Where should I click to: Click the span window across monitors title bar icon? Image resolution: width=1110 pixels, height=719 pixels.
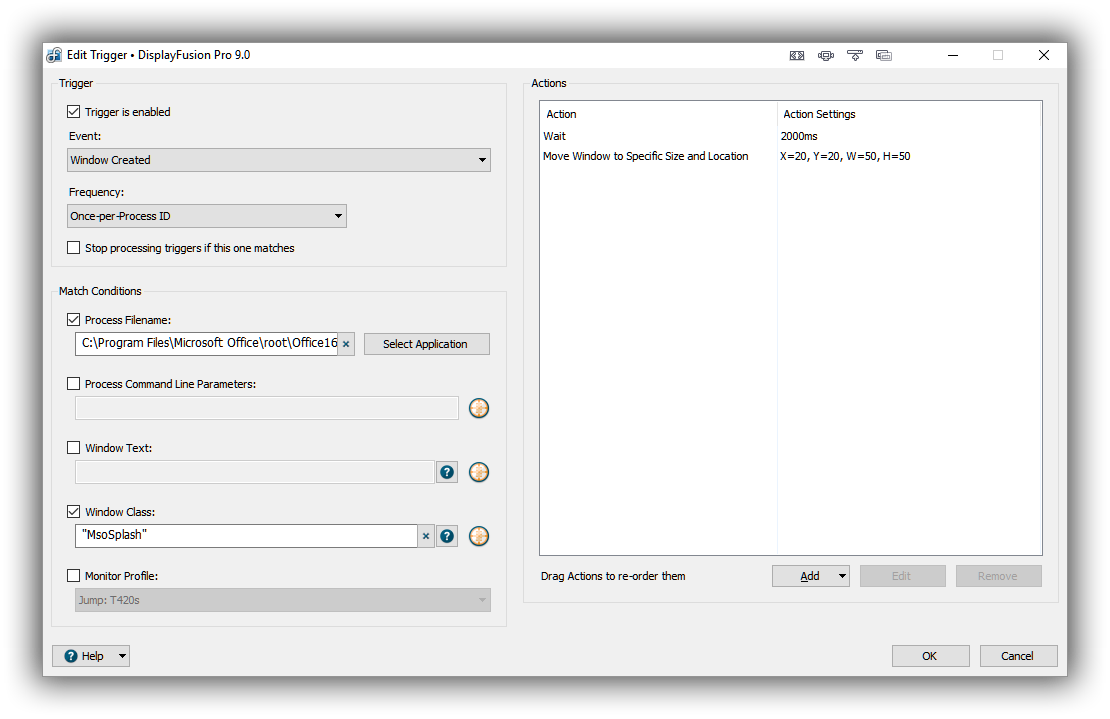tap(797, 56)
